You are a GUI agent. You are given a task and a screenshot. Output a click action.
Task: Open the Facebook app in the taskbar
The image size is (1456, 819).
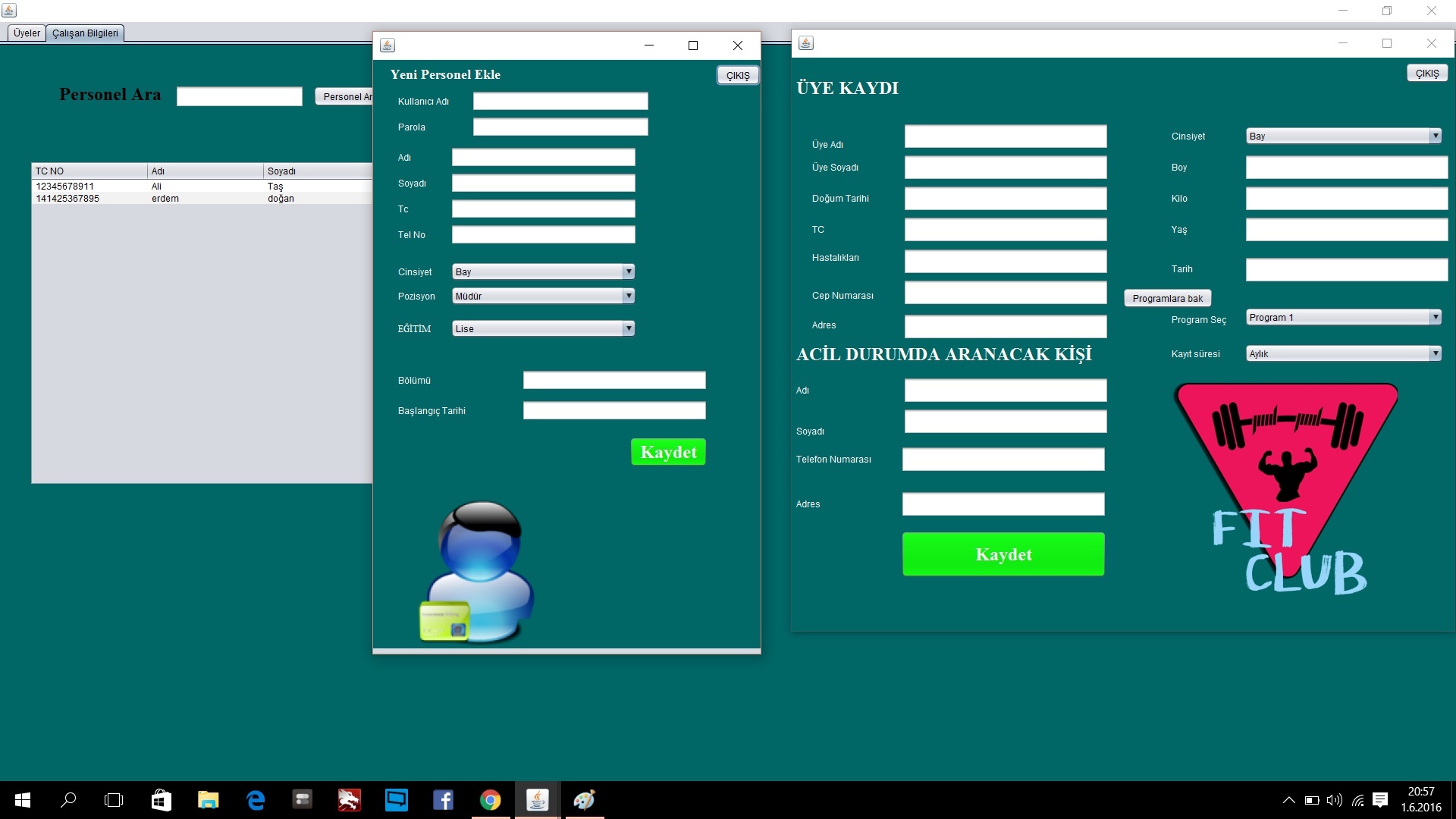(444, 800)
